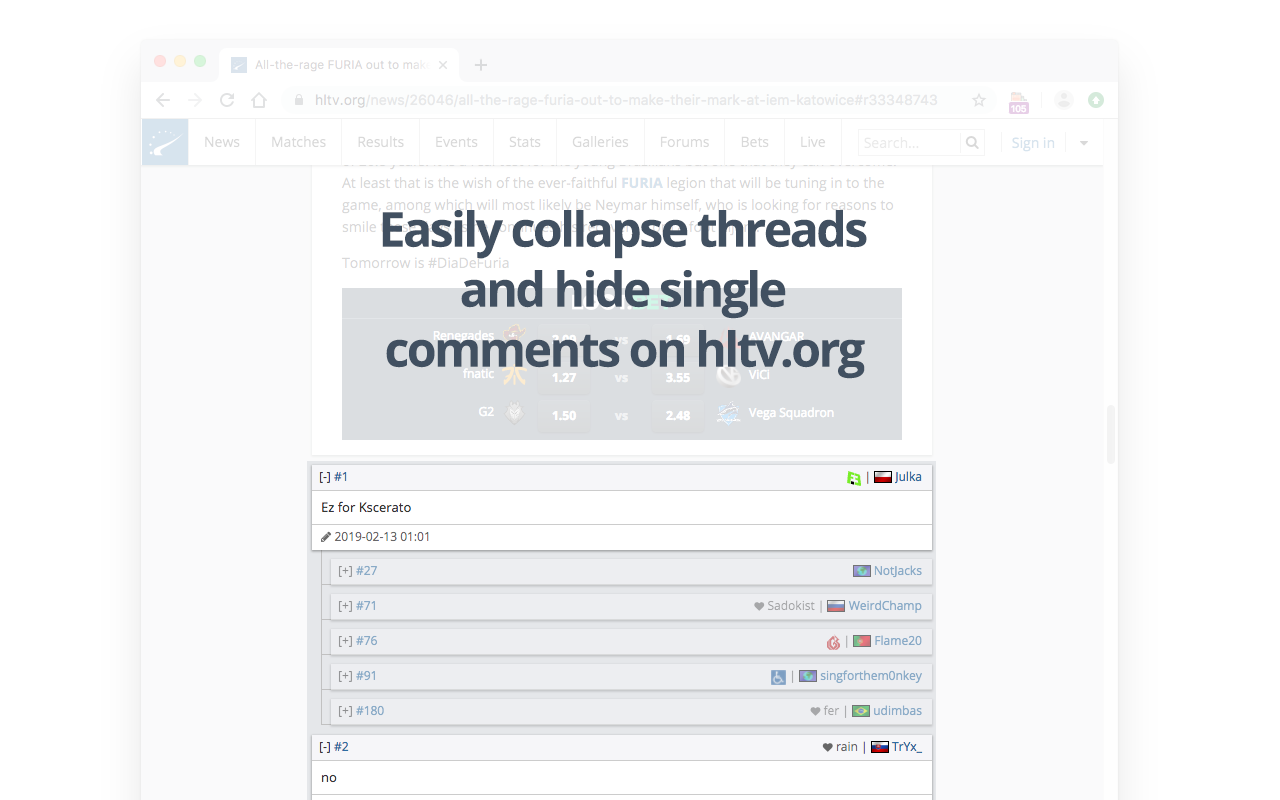Open singforthem0nkey user profile
This screenshot has width=1280, height=800.
pos(871,676)
